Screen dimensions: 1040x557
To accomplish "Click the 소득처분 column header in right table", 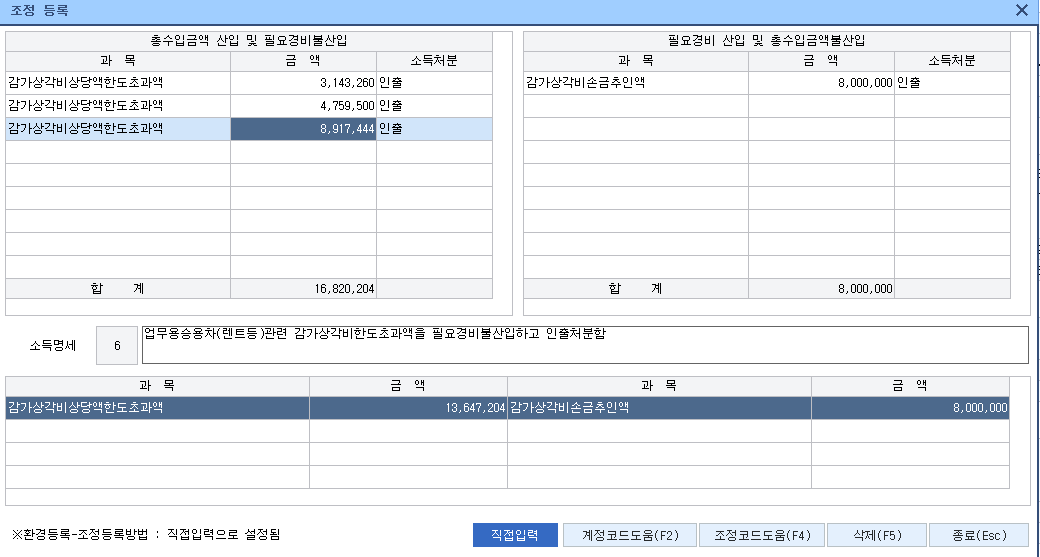I will (x=951, y=60).
